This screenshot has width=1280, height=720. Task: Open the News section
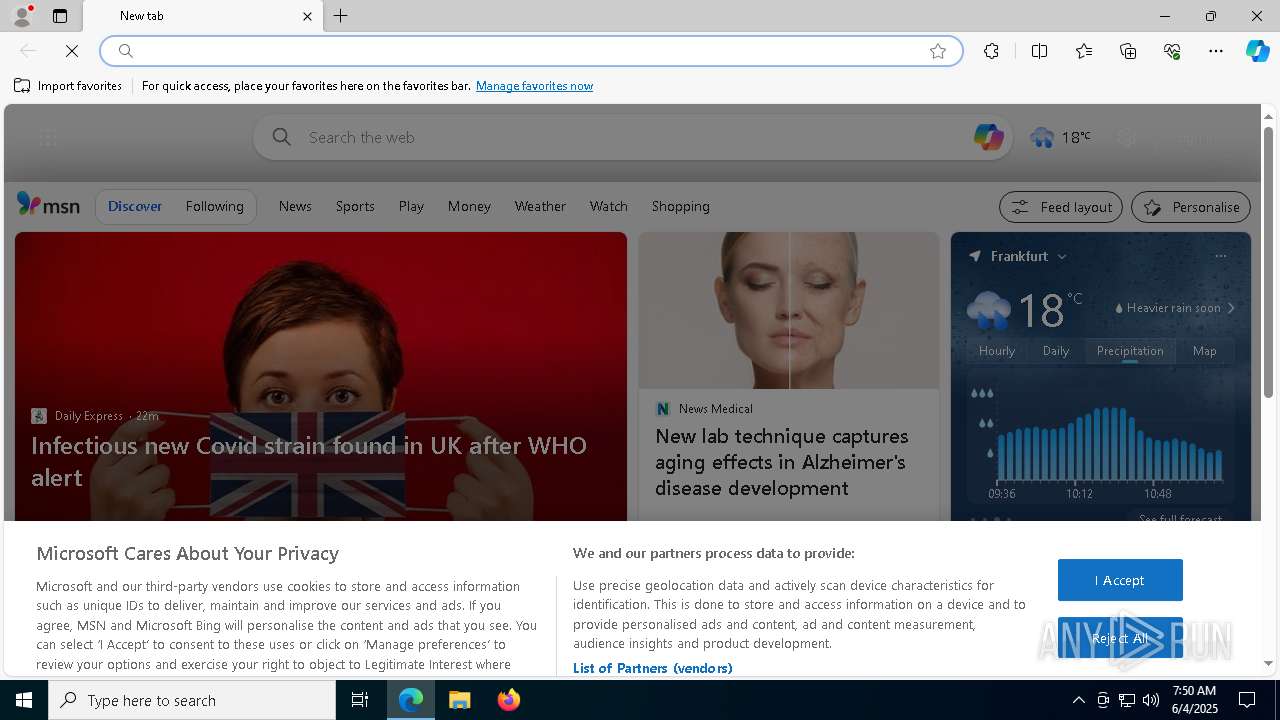coord(295,206)
